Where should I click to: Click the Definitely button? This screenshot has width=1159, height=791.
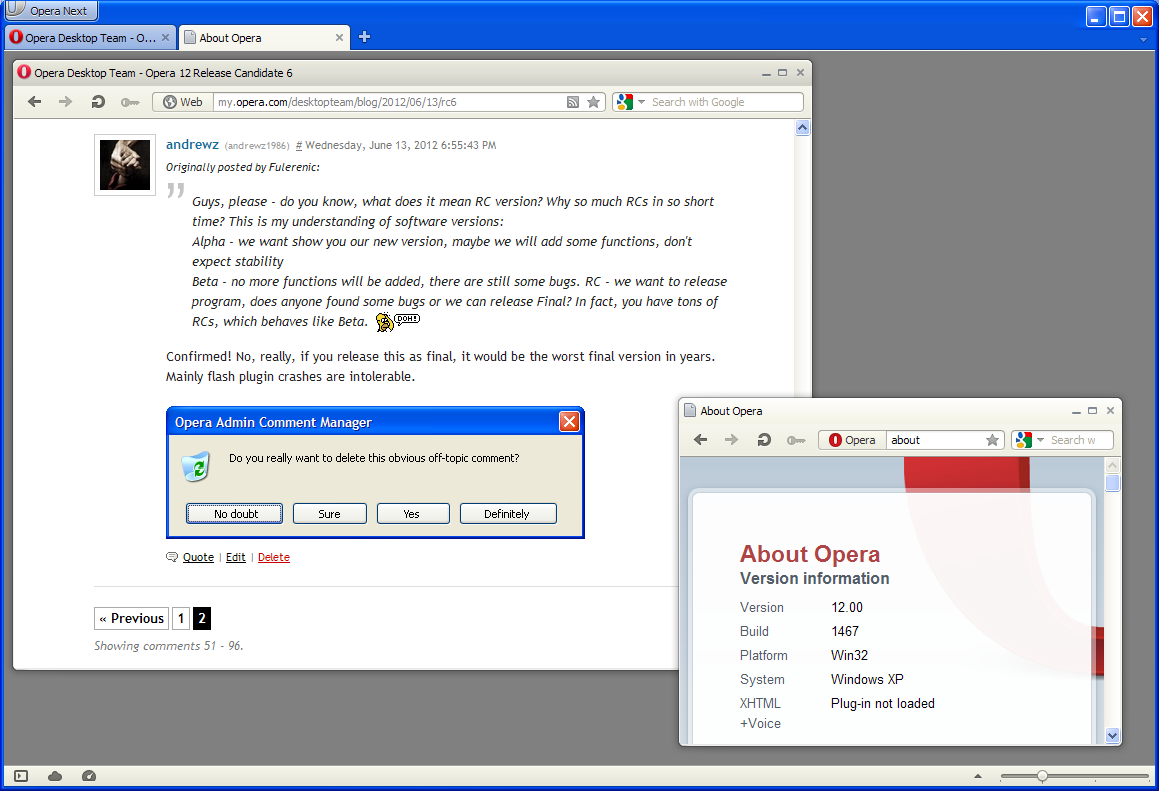click(x=508, y=514)
